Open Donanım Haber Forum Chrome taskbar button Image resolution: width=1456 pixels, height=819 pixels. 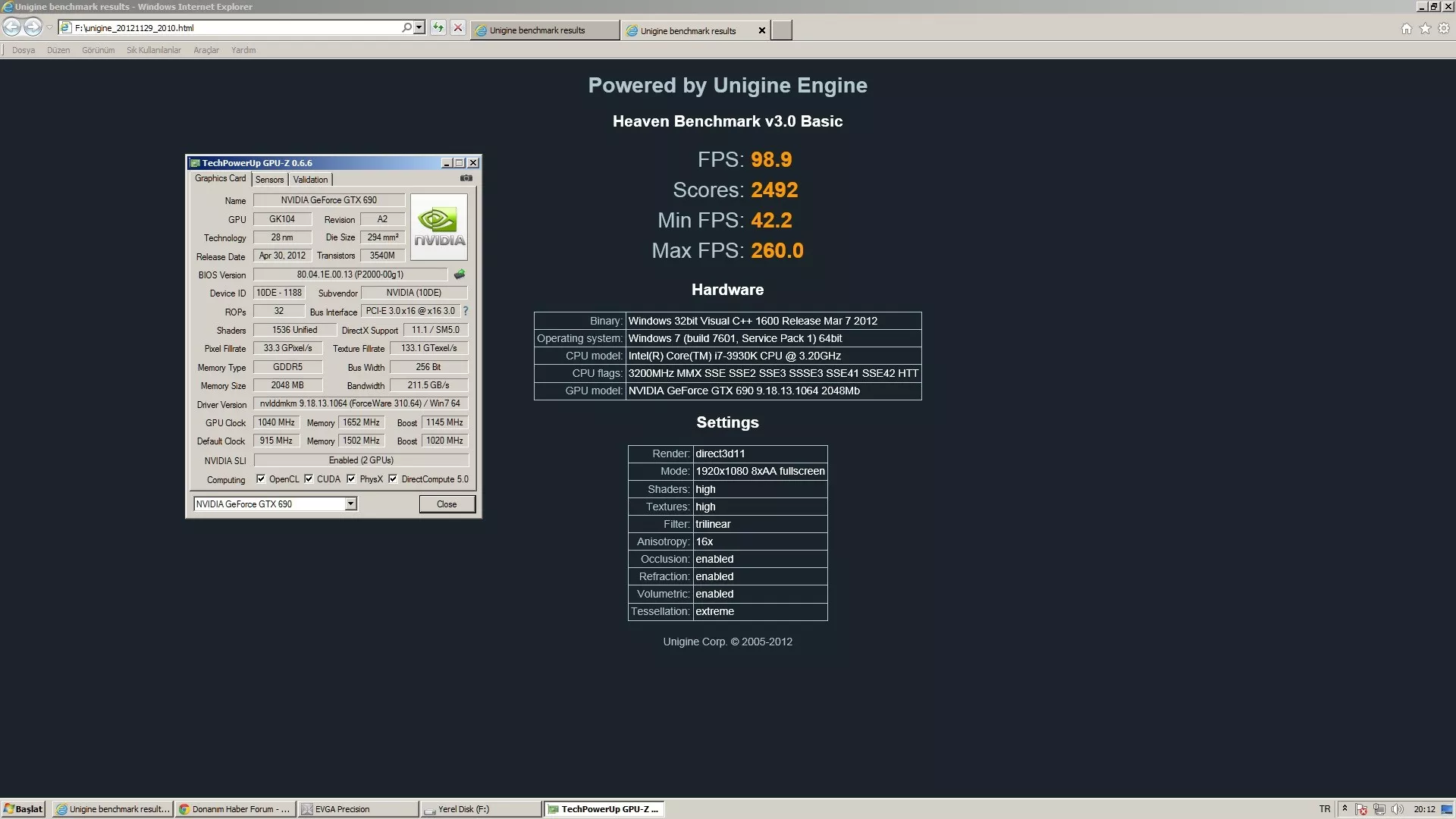click(x=234, y=809)
